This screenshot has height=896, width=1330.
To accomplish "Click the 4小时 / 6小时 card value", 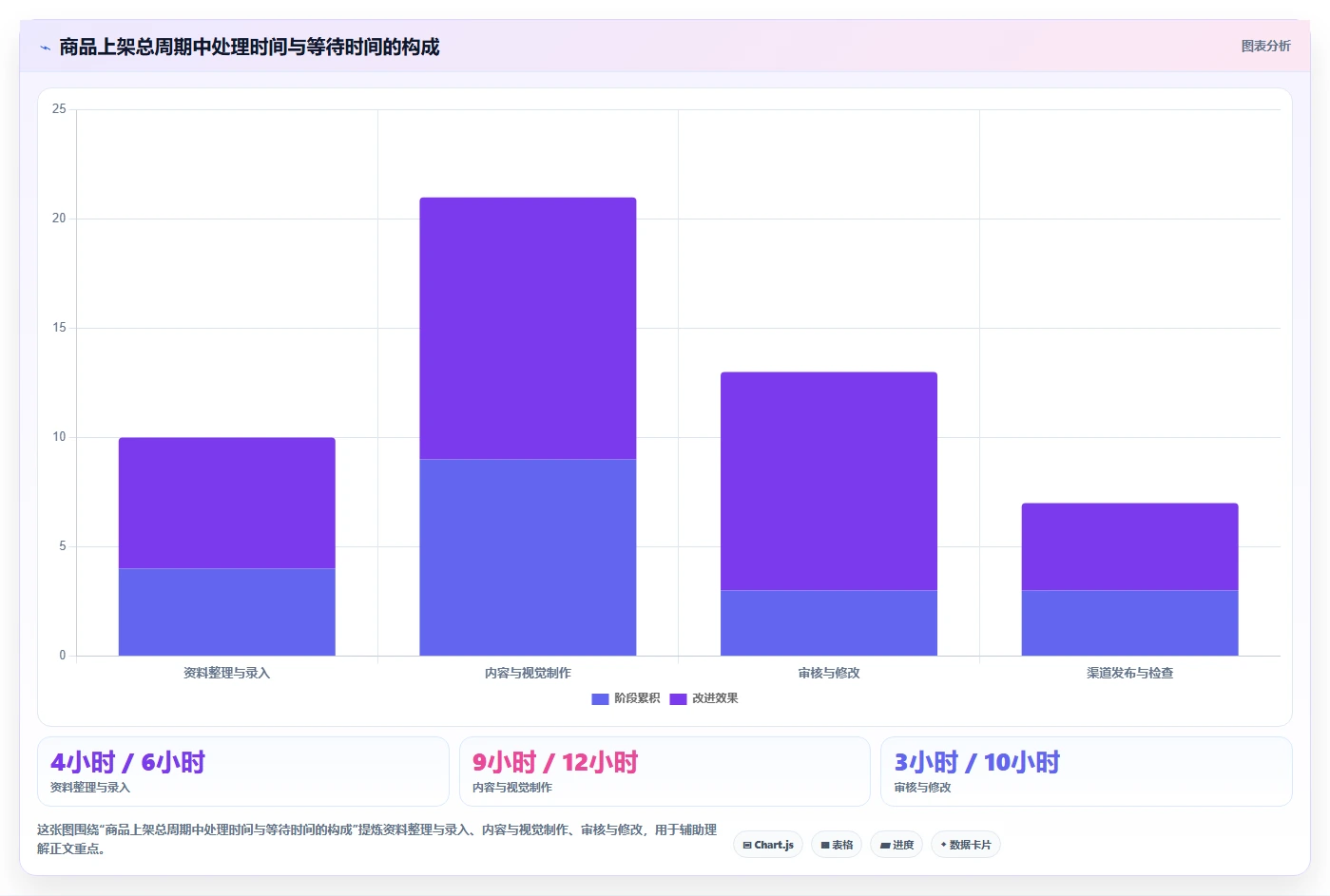I will point(127,762).
